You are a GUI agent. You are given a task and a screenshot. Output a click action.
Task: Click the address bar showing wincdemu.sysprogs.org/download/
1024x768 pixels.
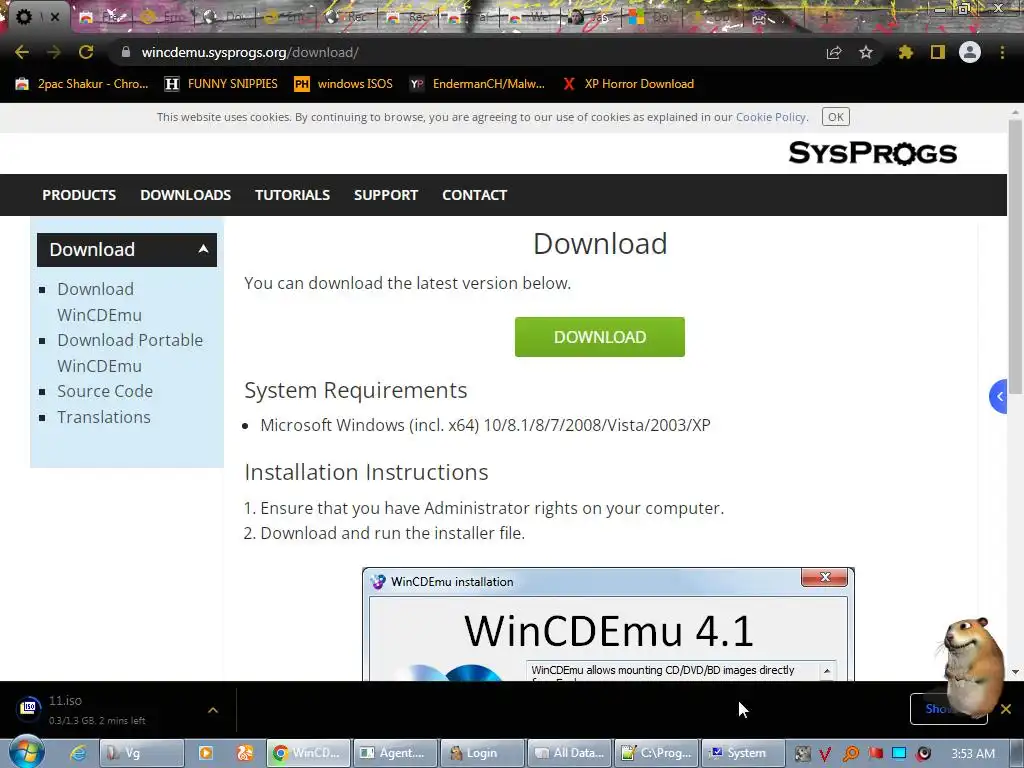click(457, 52)
